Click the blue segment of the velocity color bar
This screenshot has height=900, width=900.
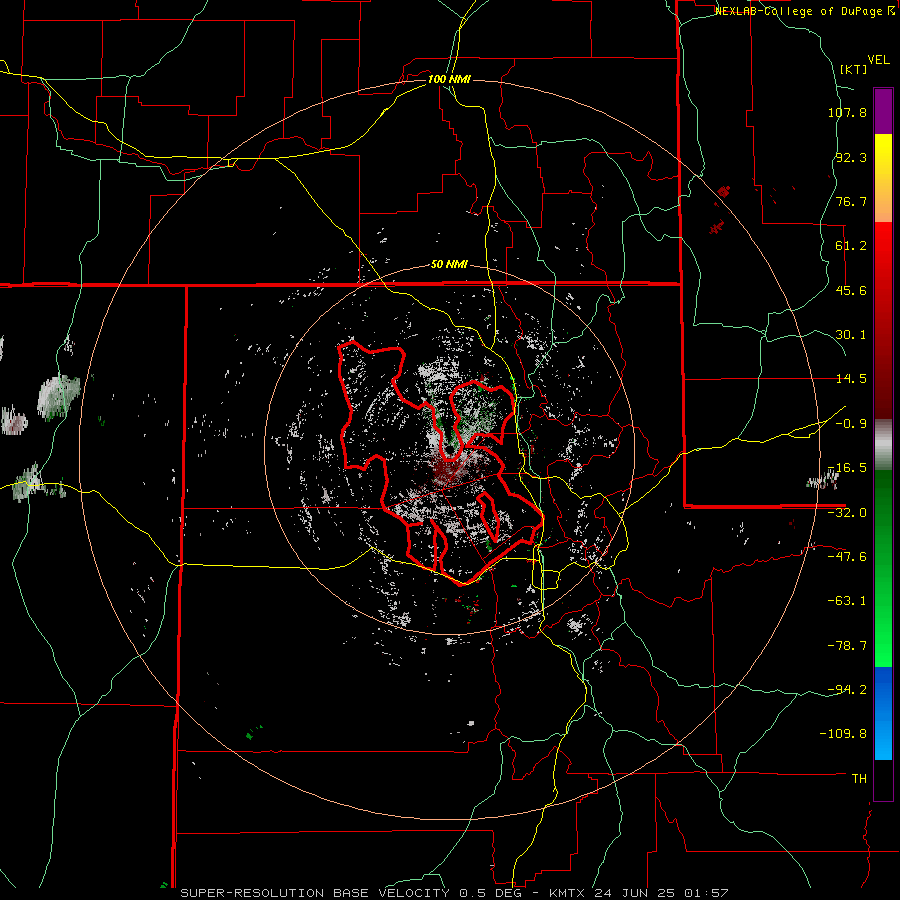point(883,713)
